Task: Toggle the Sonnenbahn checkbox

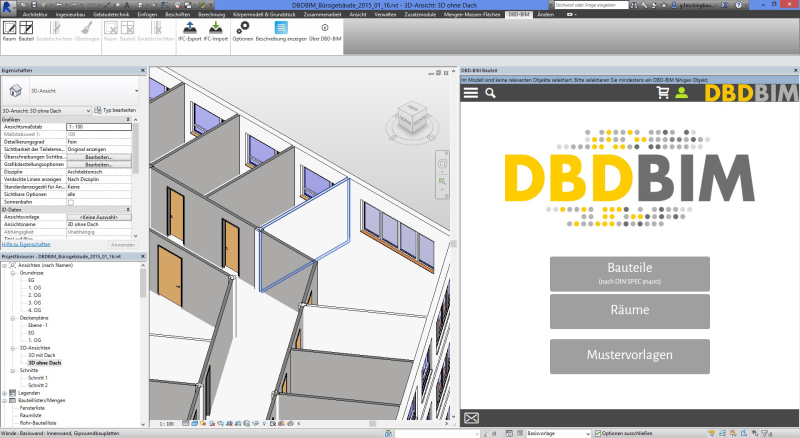Action: click(71, 202)
